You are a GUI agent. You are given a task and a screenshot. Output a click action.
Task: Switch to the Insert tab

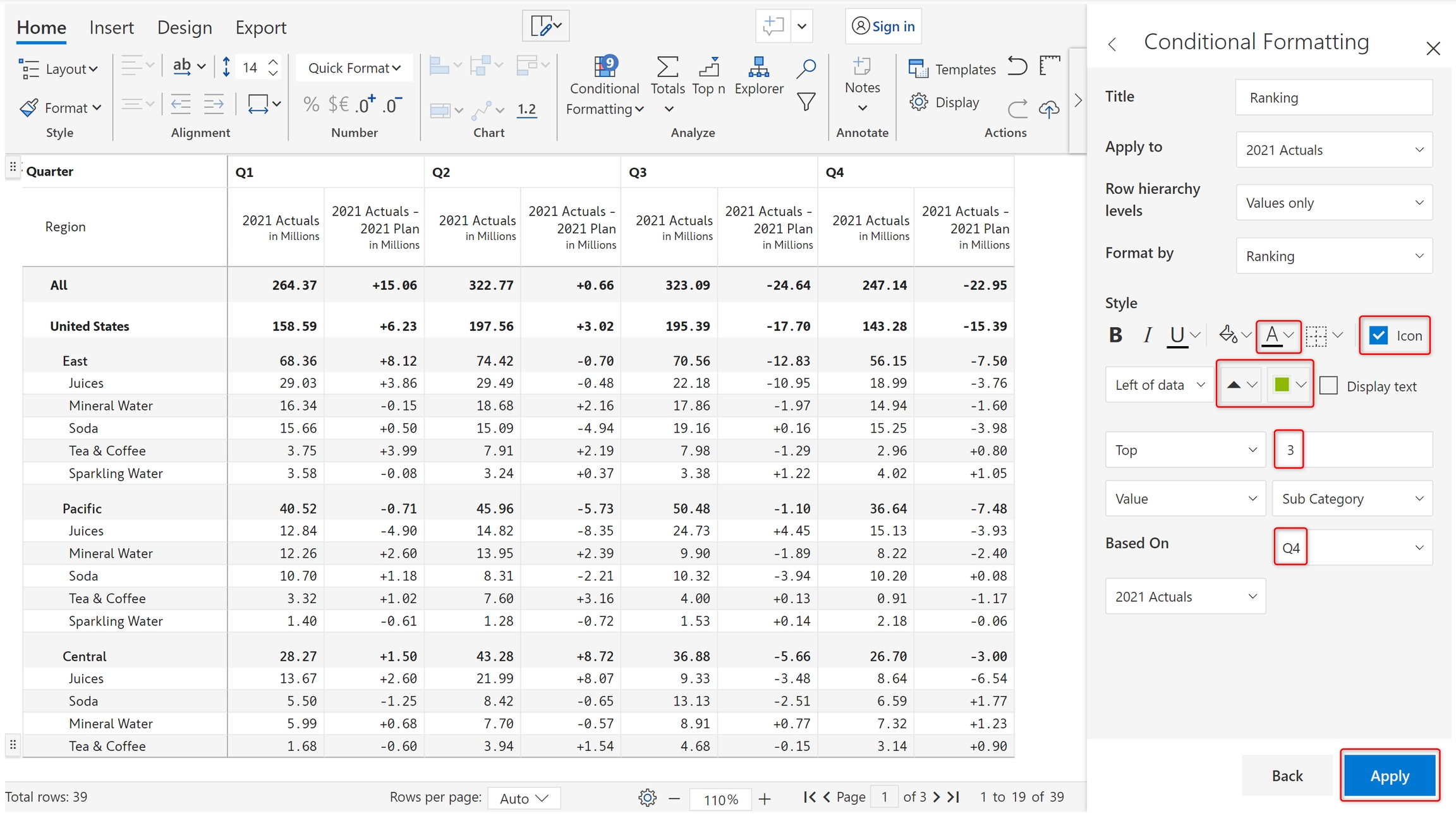pyautogui.click(x=111, y=28)
